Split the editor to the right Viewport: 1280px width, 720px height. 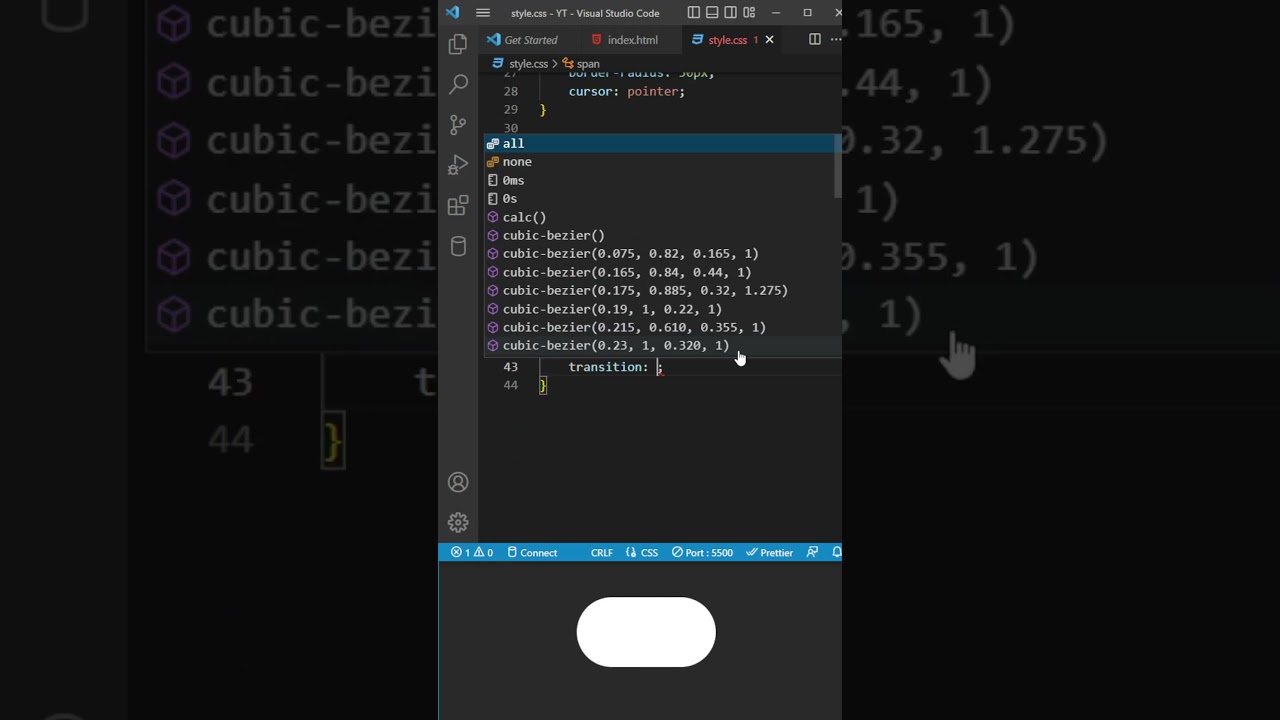815,40
